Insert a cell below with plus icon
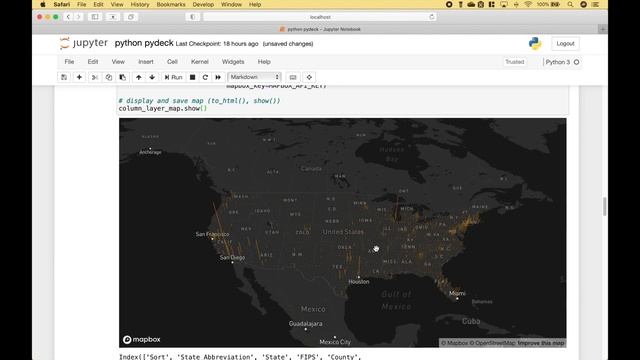640x360 pixels. [x=79, y=77]
